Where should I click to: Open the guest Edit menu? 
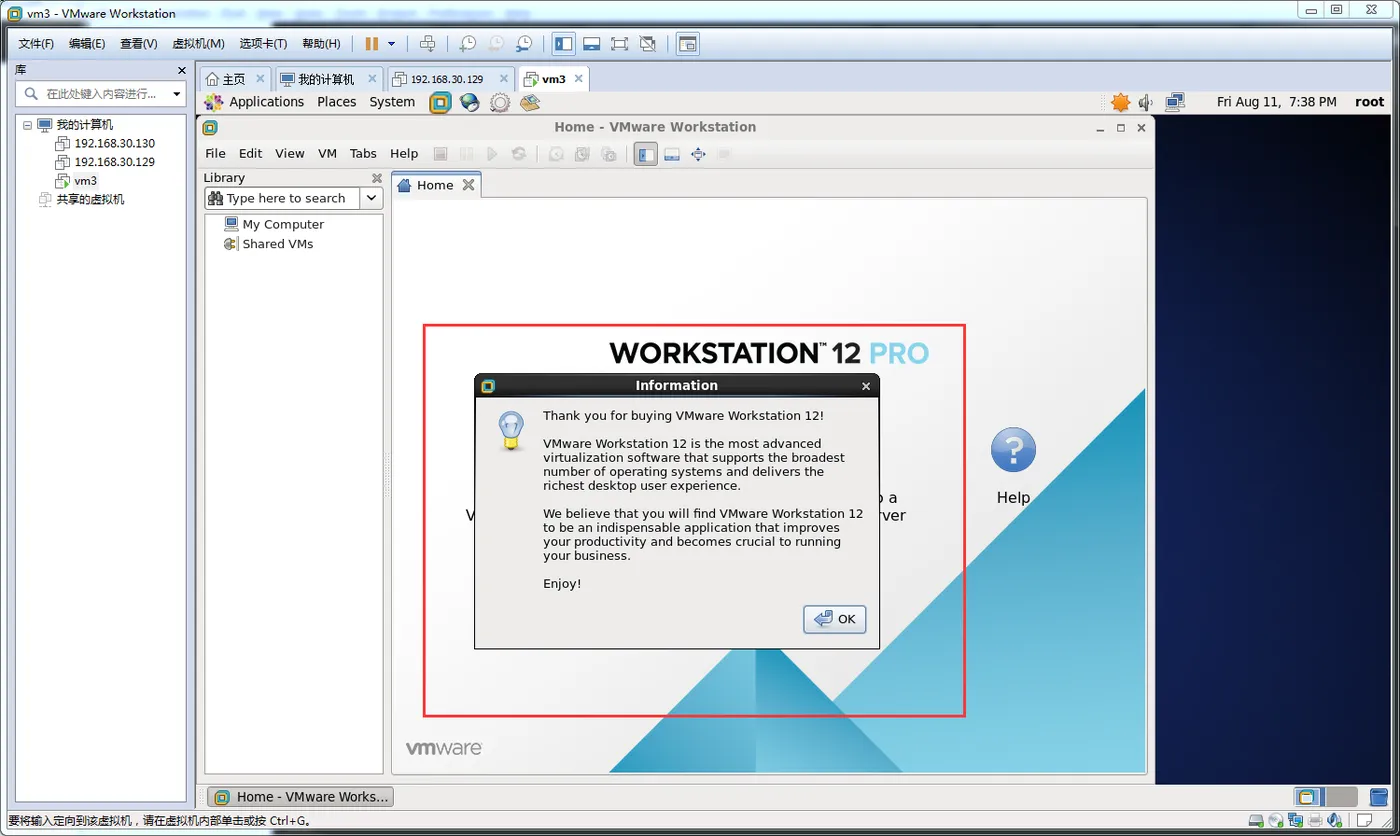(x=250, y=153)
